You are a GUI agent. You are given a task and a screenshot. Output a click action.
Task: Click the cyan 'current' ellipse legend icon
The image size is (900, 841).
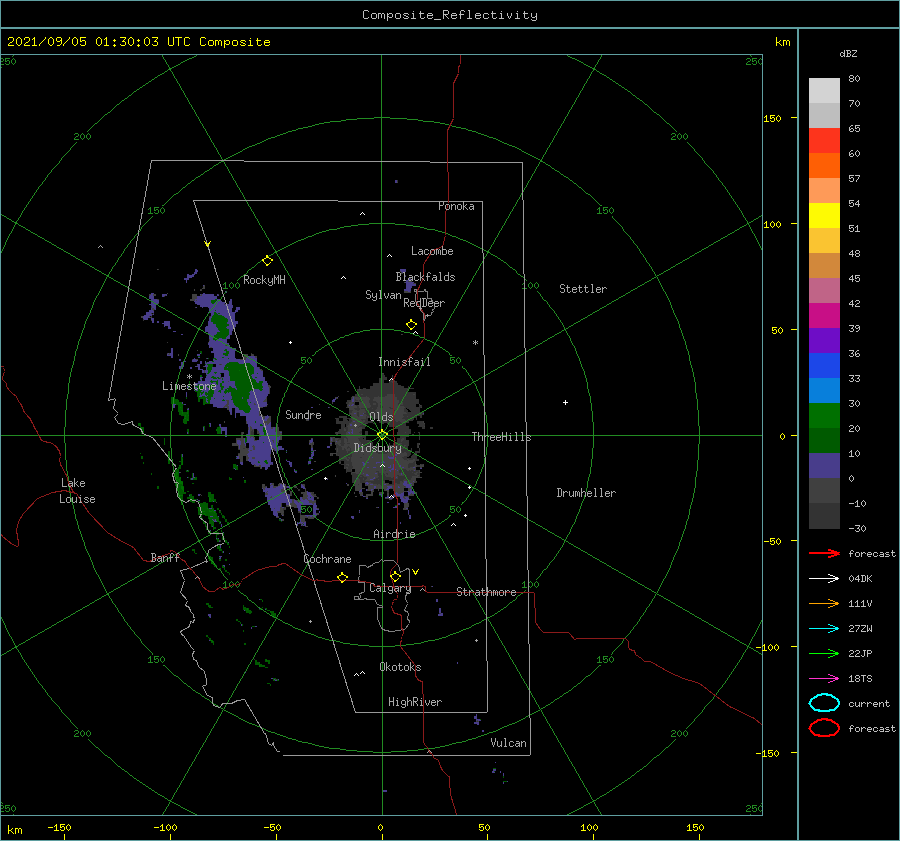point(824,703)
